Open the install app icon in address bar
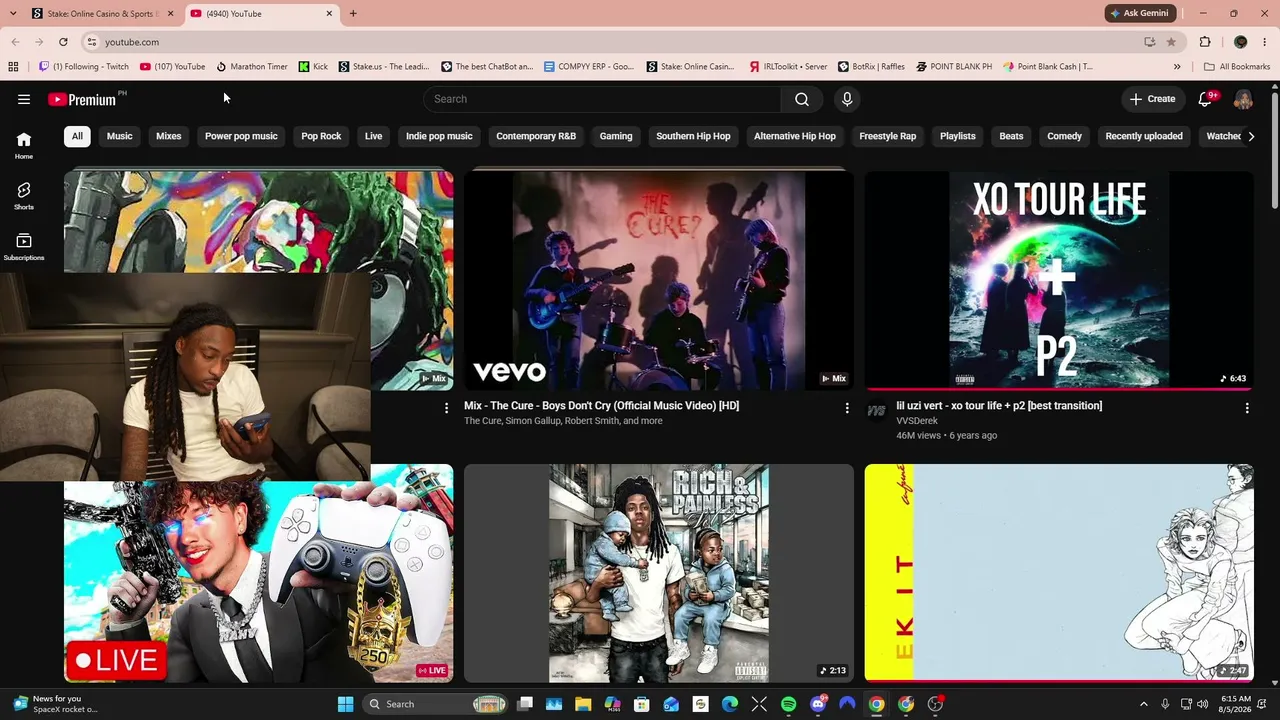Screen dimensions: 1280x720 click(x=1150, y=42)
